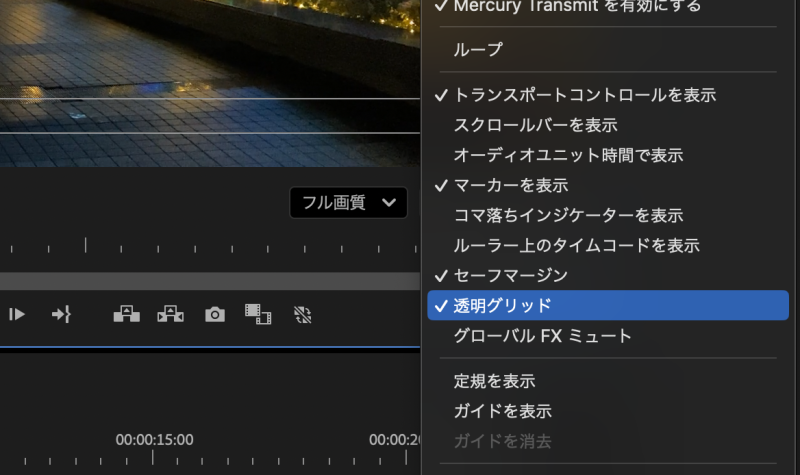This screenshot has height=475, width=800.
Task: Uncheck トランスポートコントロールを表示
Action: tap(584, 96)
